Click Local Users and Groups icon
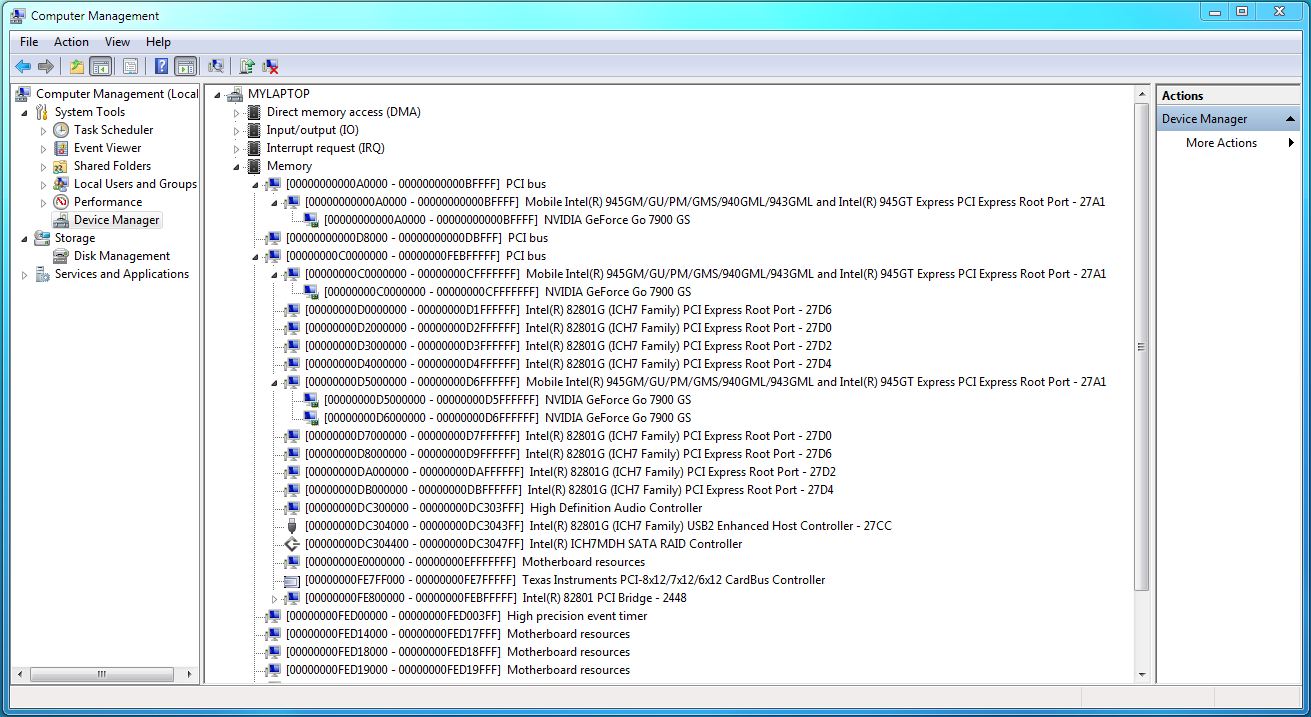This screenshot has height=717, width=1311. [61, 184]
